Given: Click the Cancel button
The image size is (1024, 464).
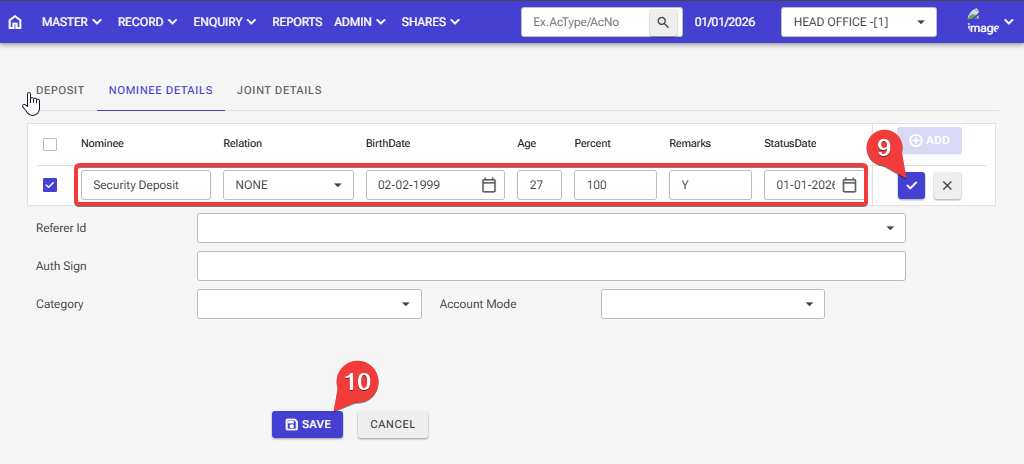Looking at the screenshot, I should [x=393, y=424].
